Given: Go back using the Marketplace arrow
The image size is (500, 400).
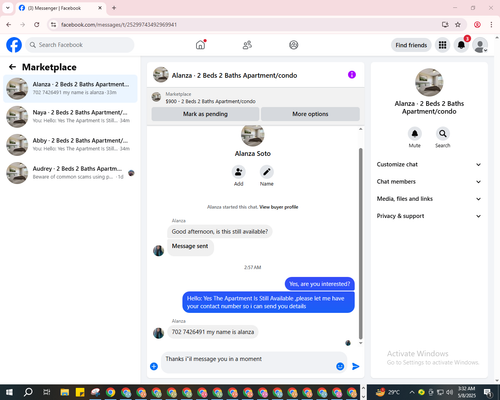Looking at the screenshot, I should (x=12, y=67).
